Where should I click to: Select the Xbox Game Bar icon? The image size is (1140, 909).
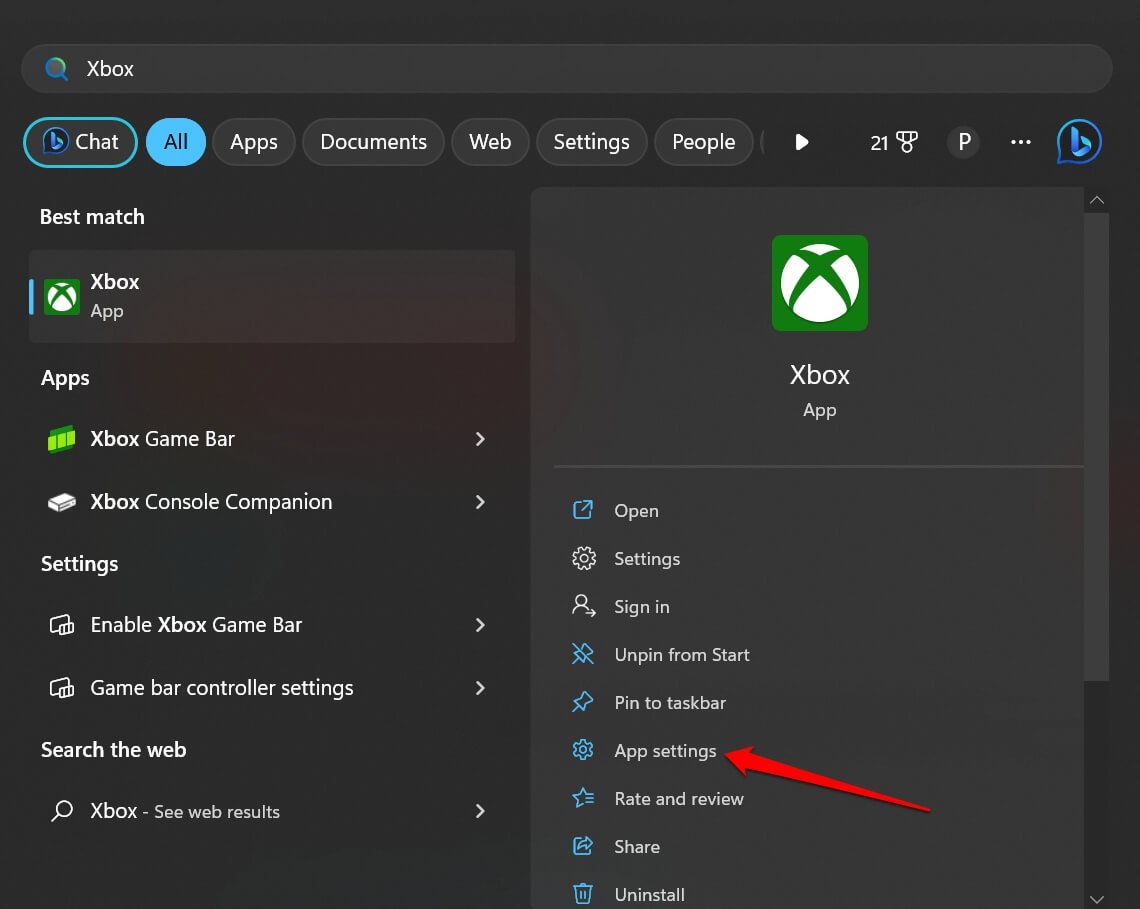coord(60,438)
